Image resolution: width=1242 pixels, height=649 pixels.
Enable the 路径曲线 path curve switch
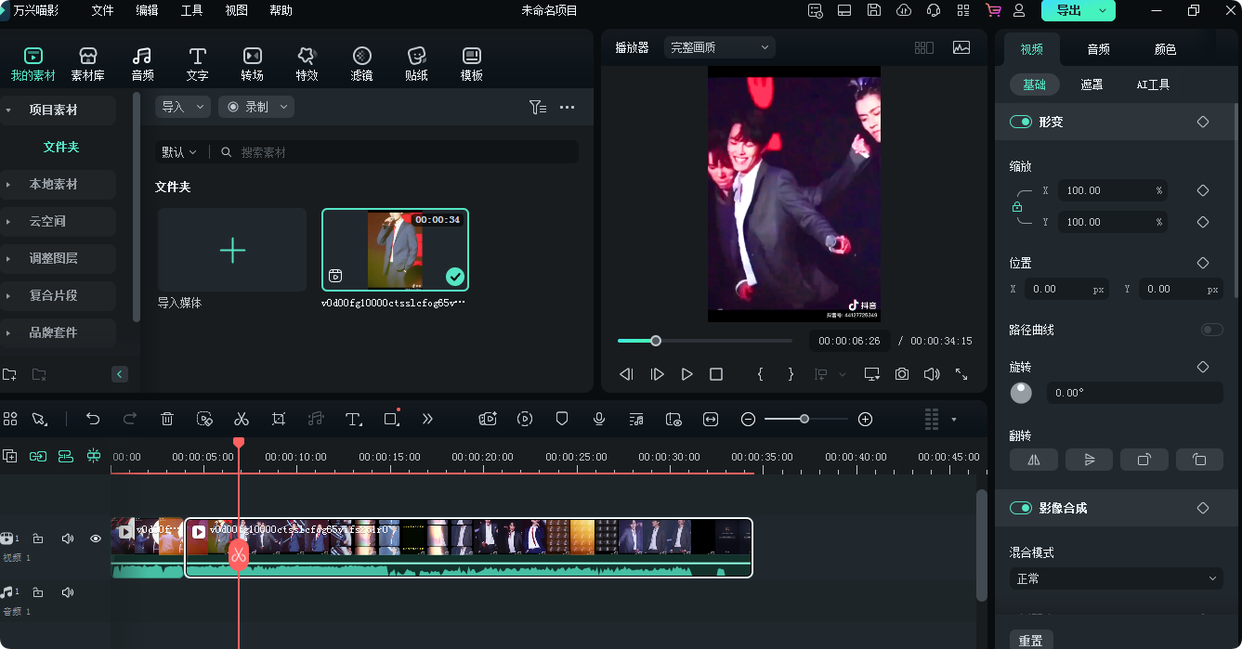1211,330
